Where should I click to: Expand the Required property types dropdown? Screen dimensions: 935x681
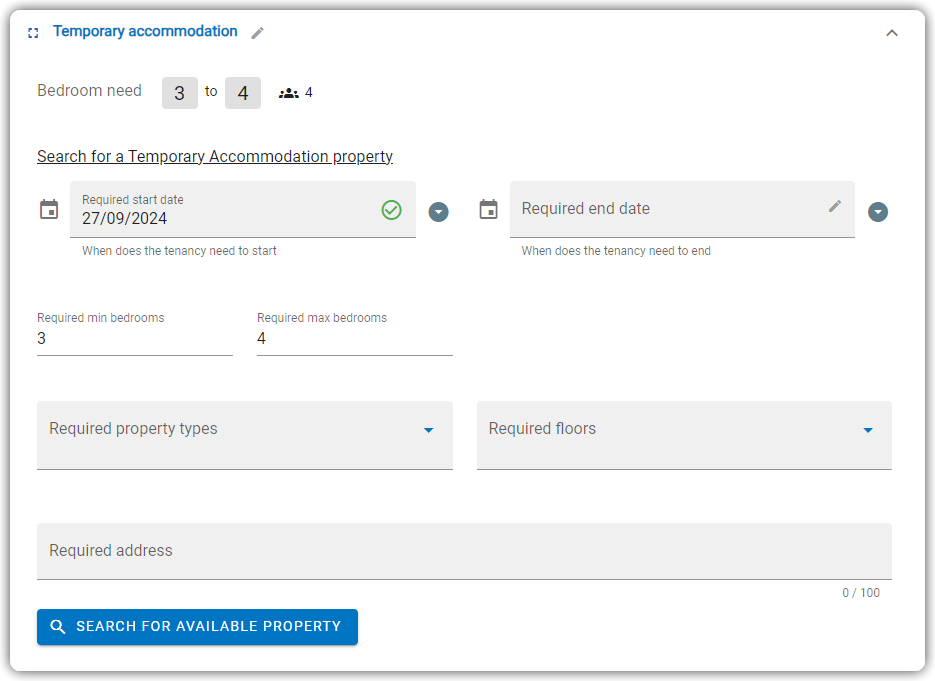(244, 435)
